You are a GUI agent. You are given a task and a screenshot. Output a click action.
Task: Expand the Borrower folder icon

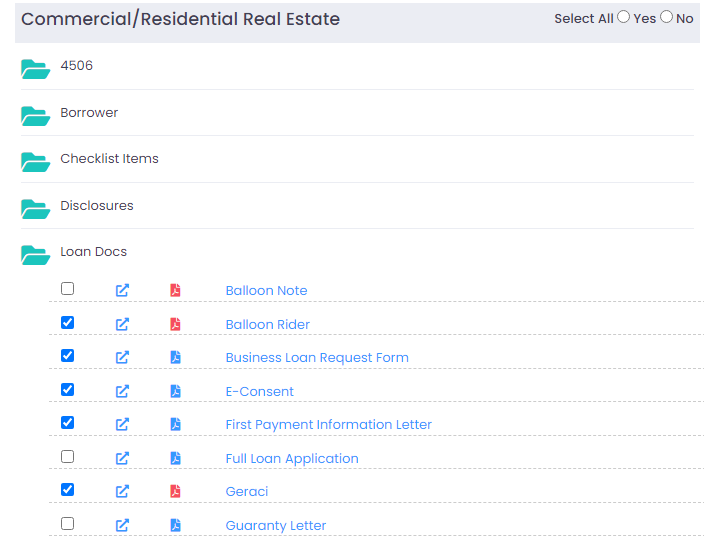point(35,116)
